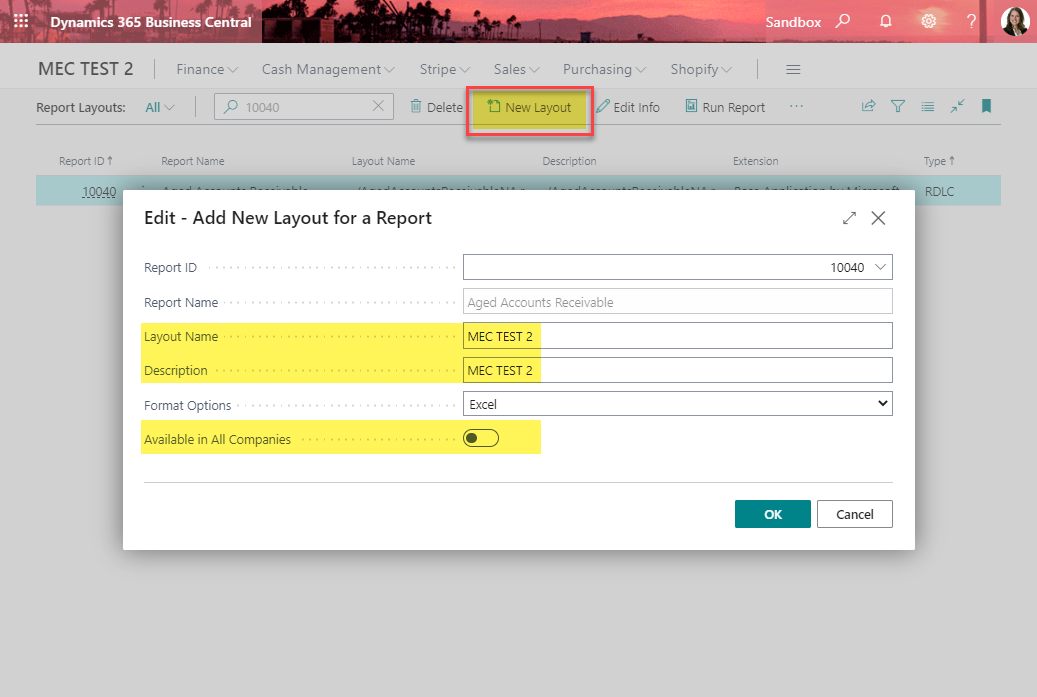1037x697 pixels.
Task: Sort by Report ID column header
Action: (85, 161)
